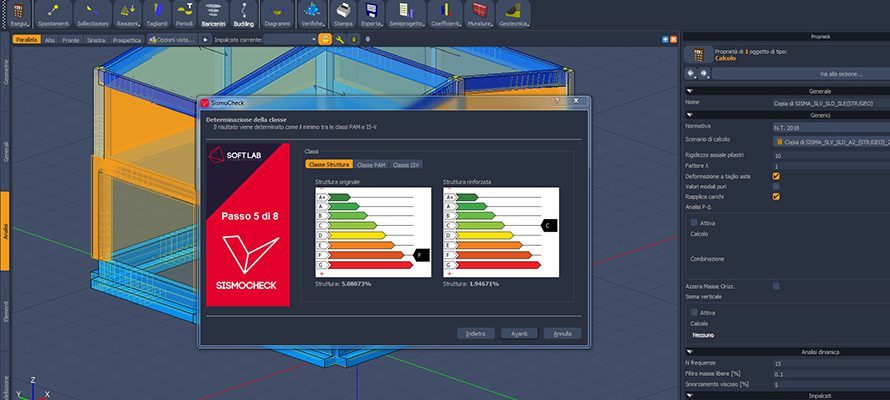
Task: Open the Coefficienti tool
Action: click(x=445, y=14)
